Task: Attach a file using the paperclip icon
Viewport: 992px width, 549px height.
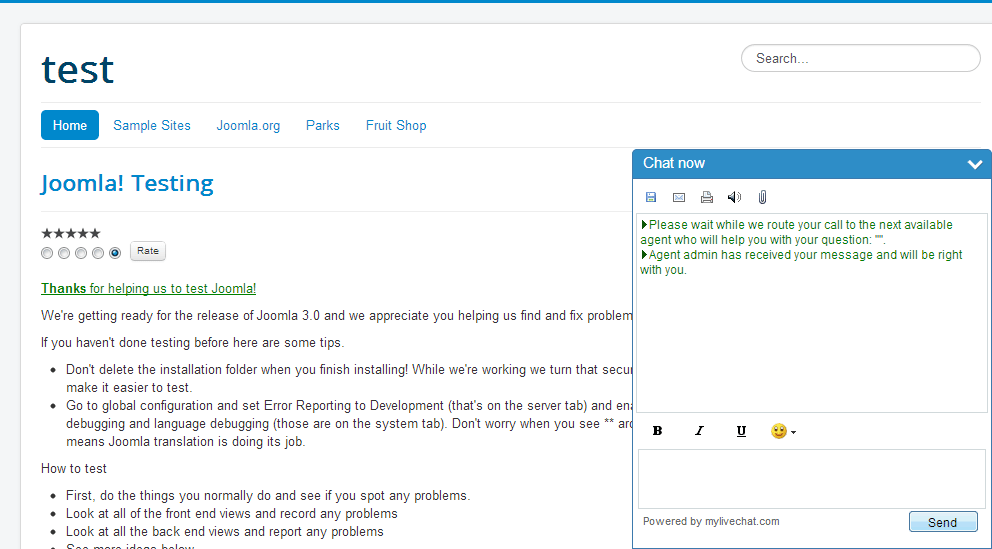Action: point(762,197)
